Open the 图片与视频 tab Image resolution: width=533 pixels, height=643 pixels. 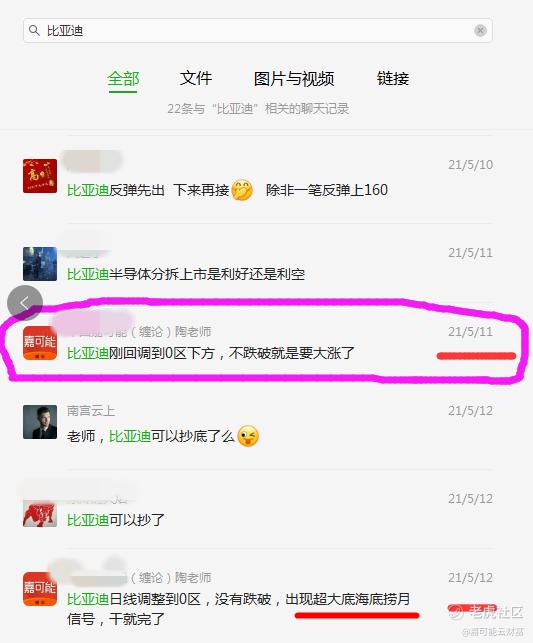click(294, 79)
